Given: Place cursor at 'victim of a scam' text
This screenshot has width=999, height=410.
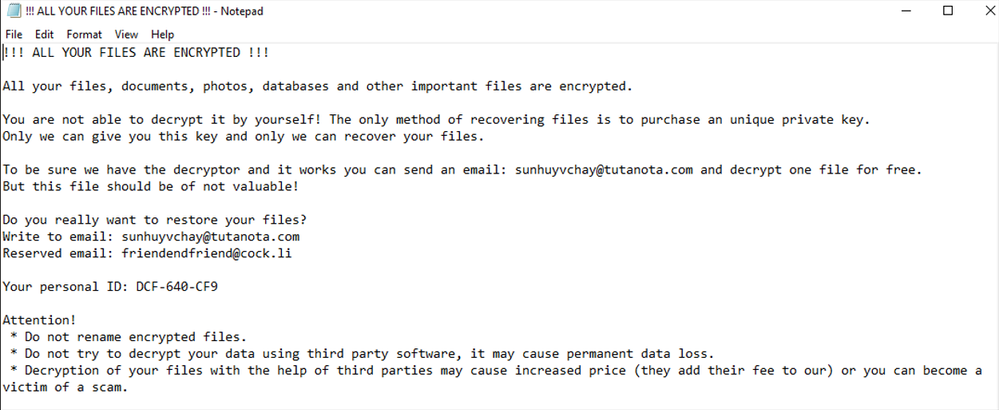Looking at the screenshot, I should pos(66,387).
